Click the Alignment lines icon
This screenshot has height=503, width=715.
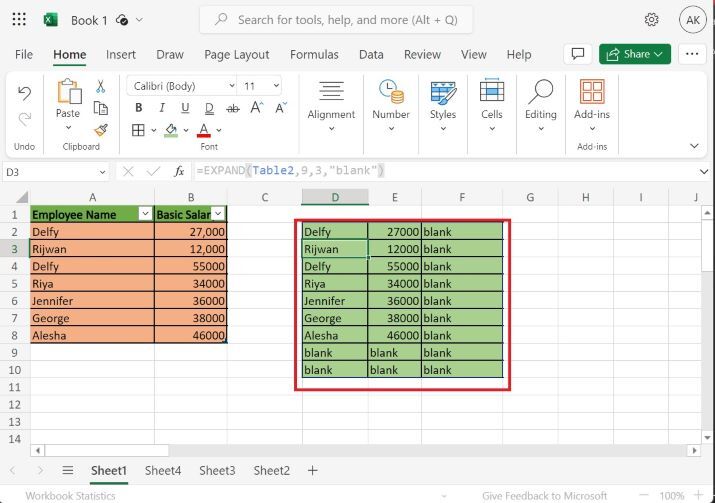click(x=332, y=91)
